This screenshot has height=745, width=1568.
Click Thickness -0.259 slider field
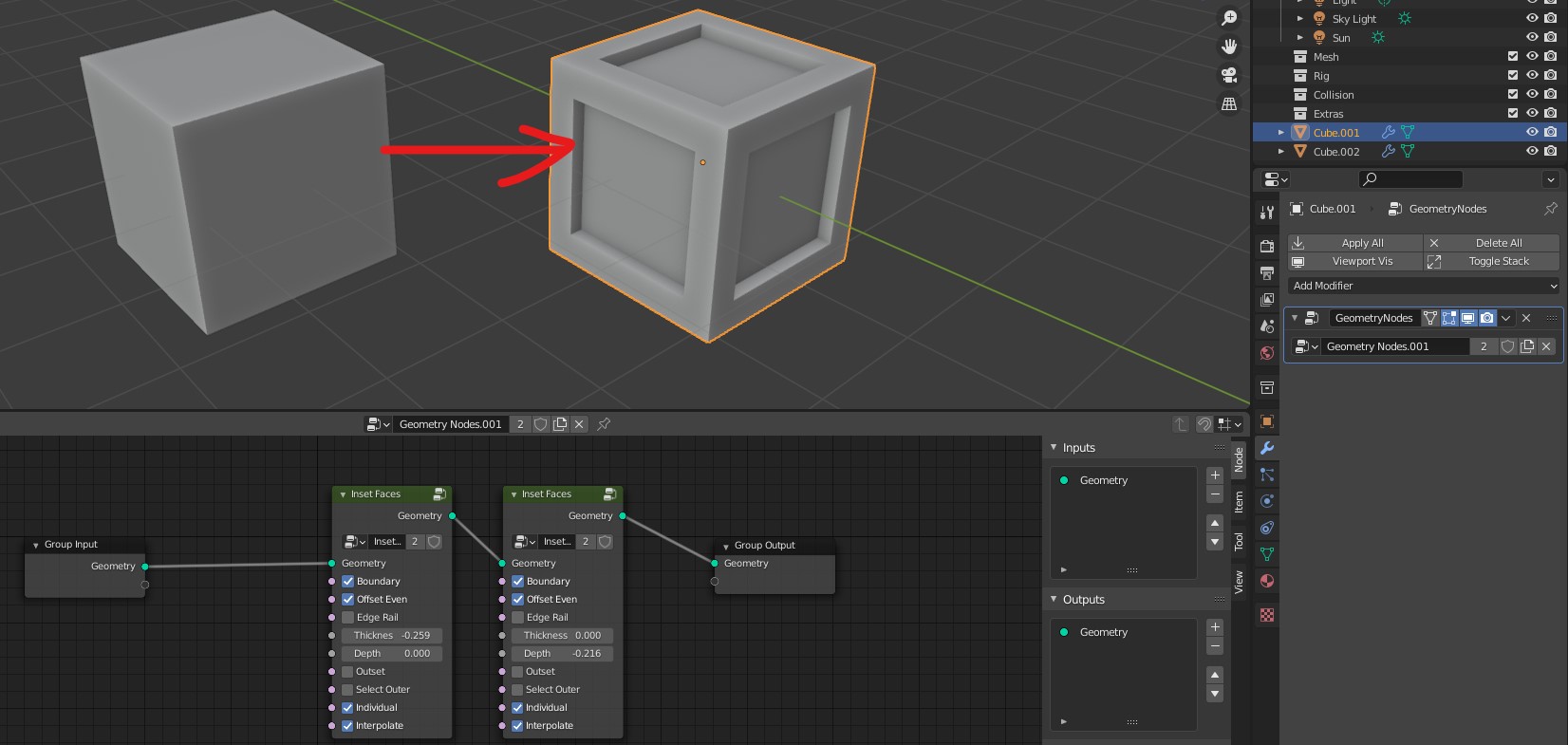coord(391,635)
